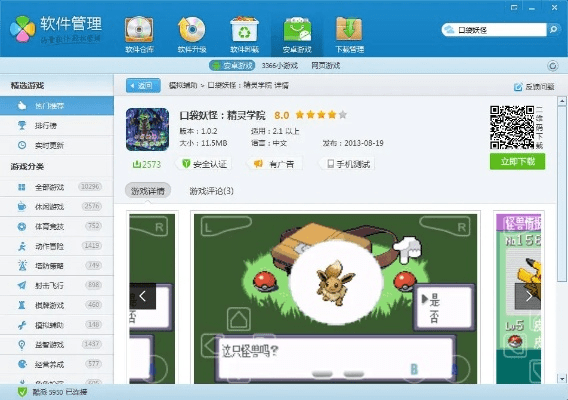Click the 2573 download count icon
The width and height of the screenshot is (568, 400).
tap(137, 164)
